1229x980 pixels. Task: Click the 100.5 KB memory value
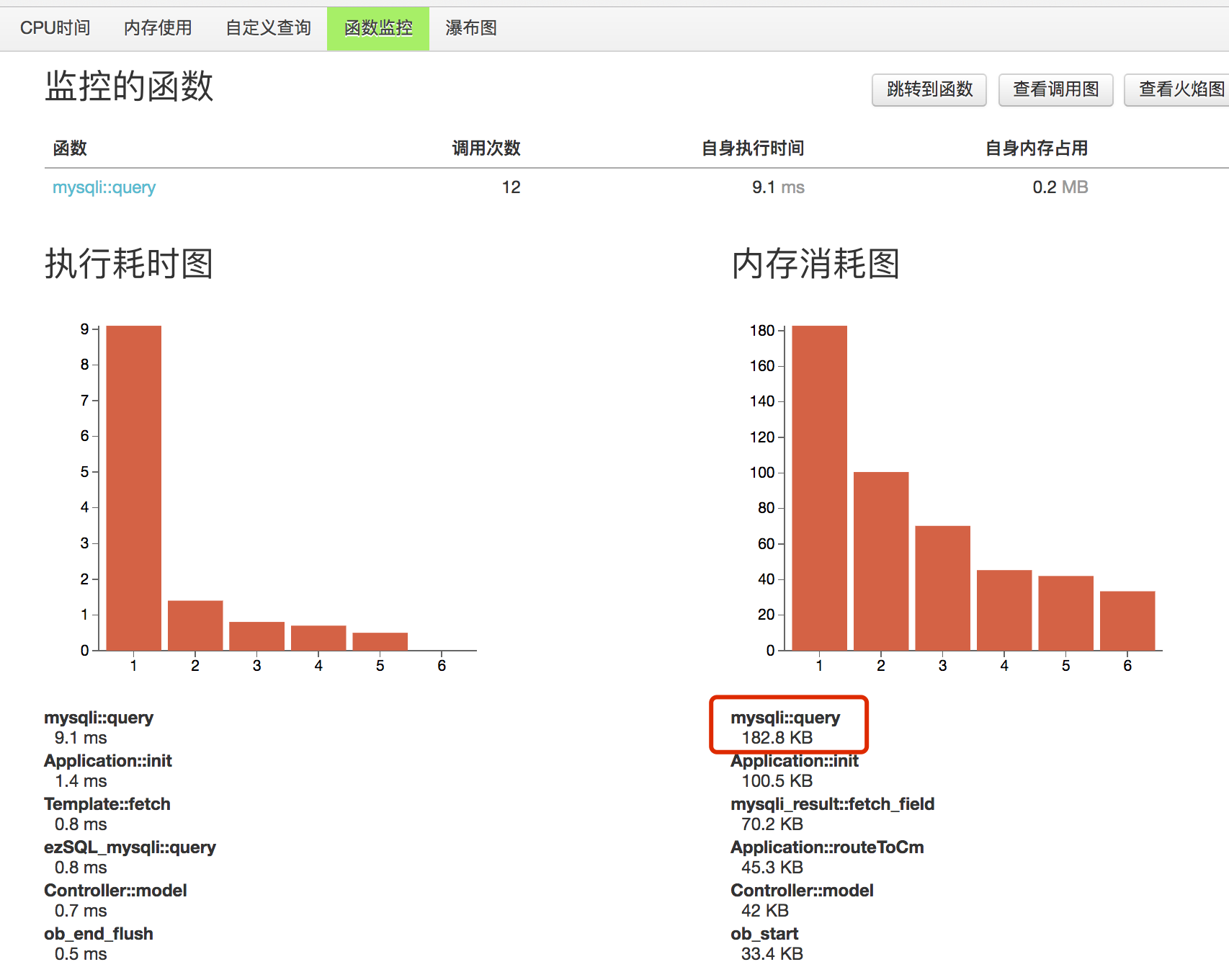pyautogui.click(x=777, y=781)
